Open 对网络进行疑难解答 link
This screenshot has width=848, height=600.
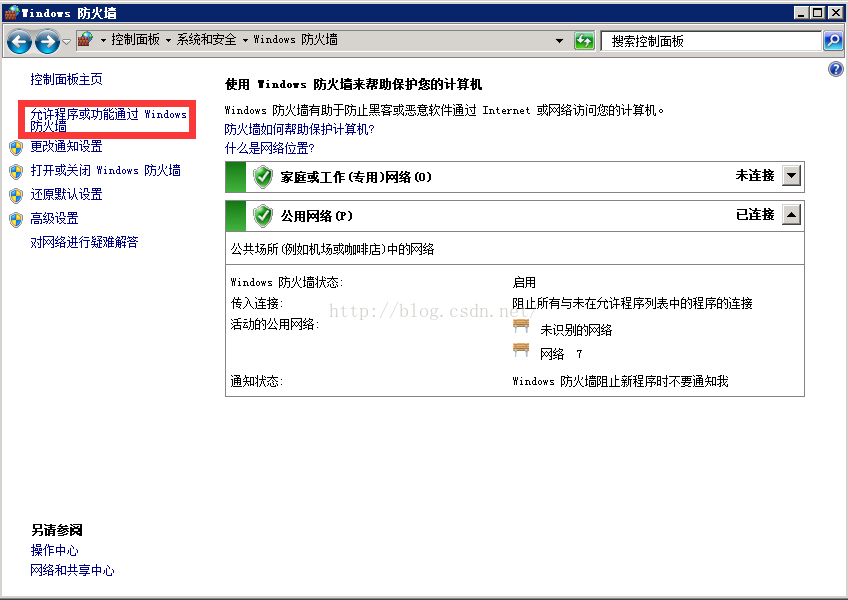pos(84,242)
